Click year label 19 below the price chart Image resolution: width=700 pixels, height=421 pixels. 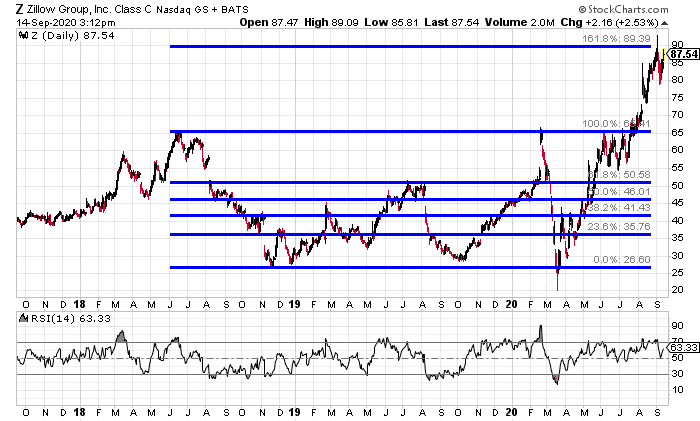pos(294,304)
